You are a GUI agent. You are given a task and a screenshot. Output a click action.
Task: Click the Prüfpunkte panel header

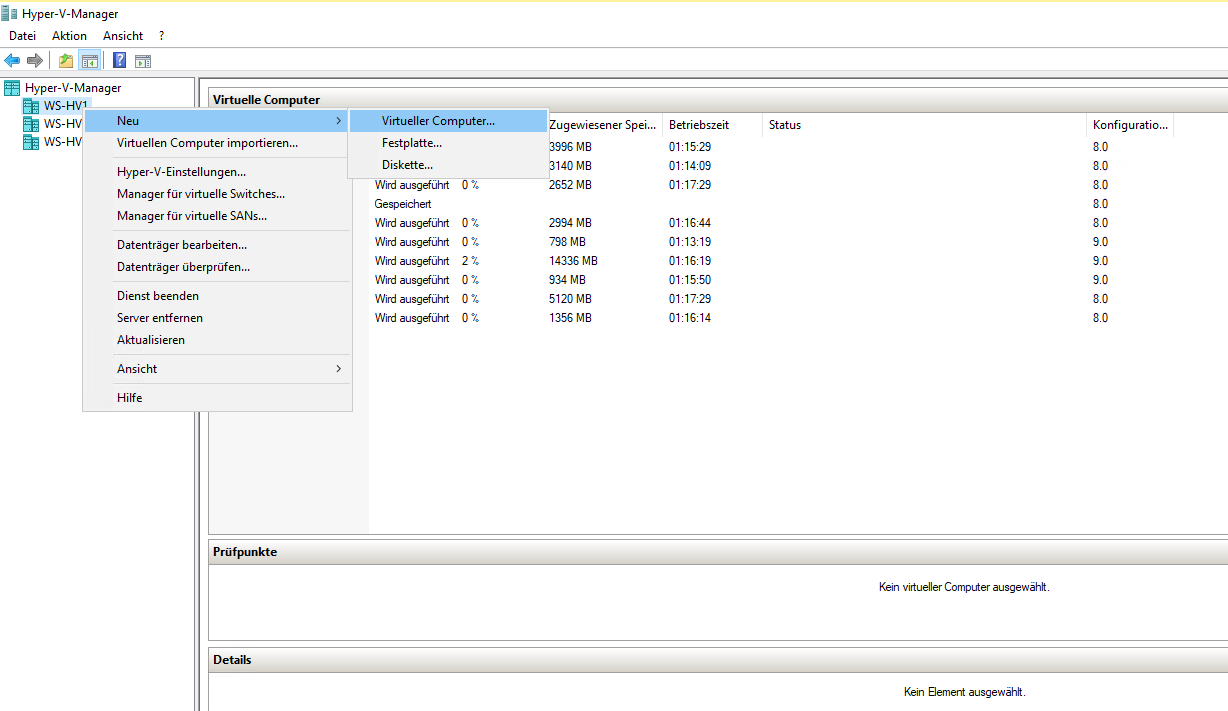(x=718, y=552)
